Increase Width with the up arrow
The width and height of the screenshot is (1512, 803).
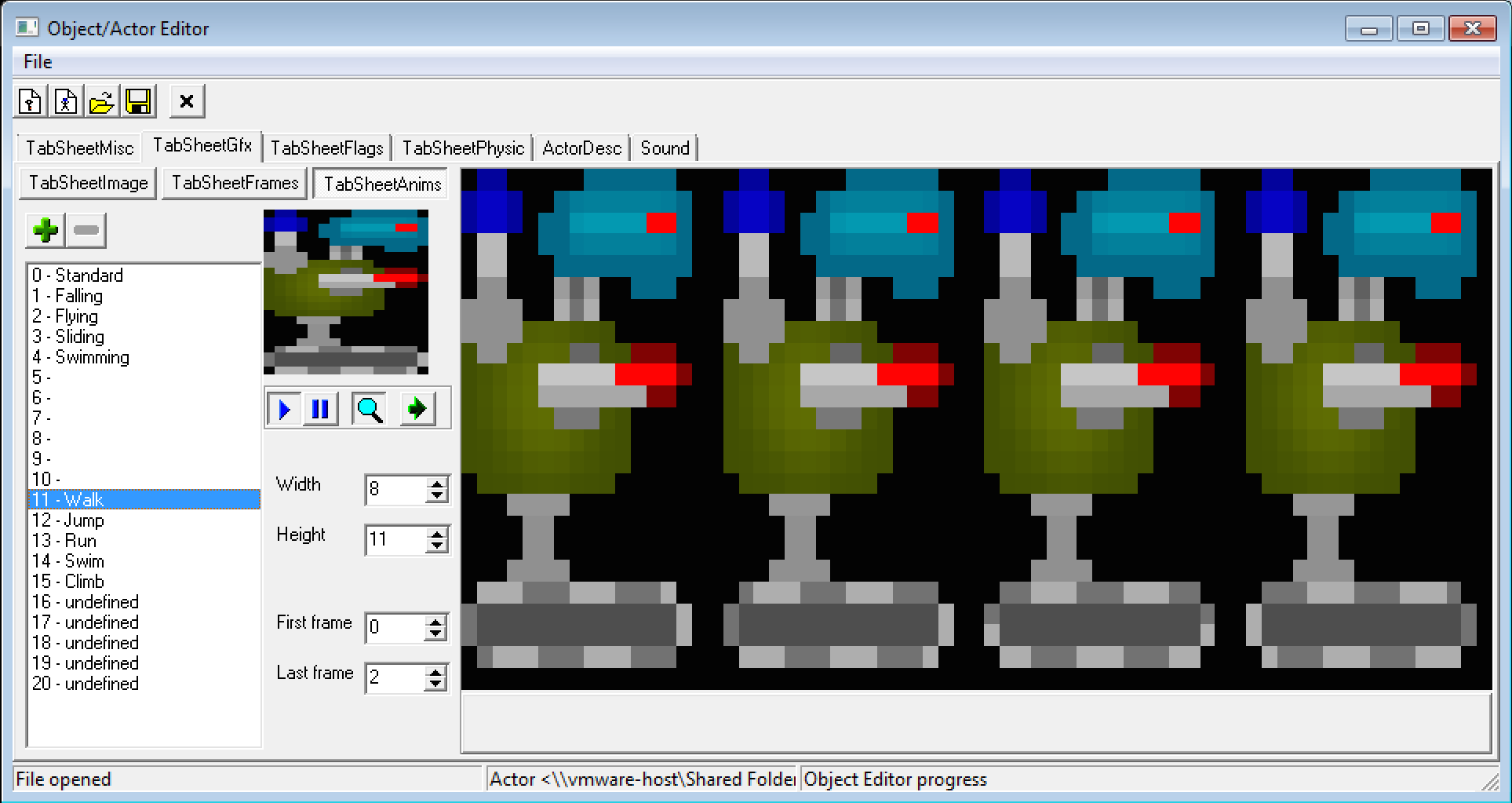(x=437, y=484)
